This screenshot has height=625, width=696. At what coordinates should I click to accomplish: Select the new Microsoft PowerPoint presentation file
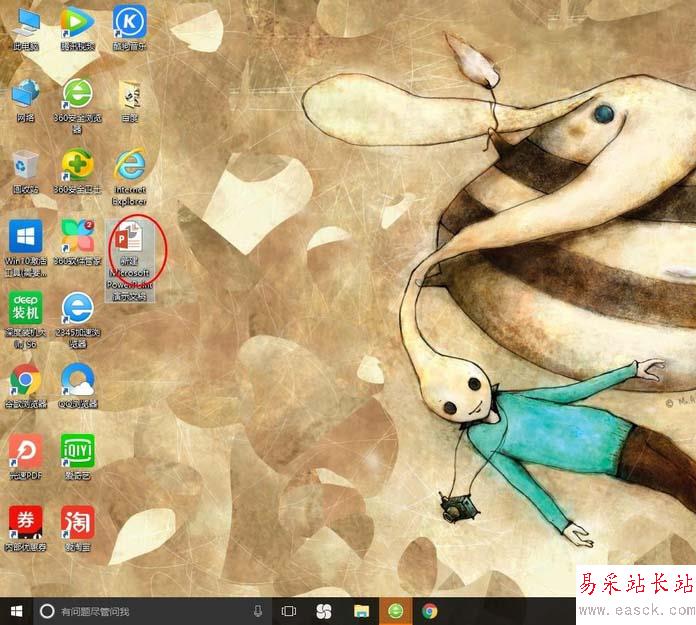(130, 261)
